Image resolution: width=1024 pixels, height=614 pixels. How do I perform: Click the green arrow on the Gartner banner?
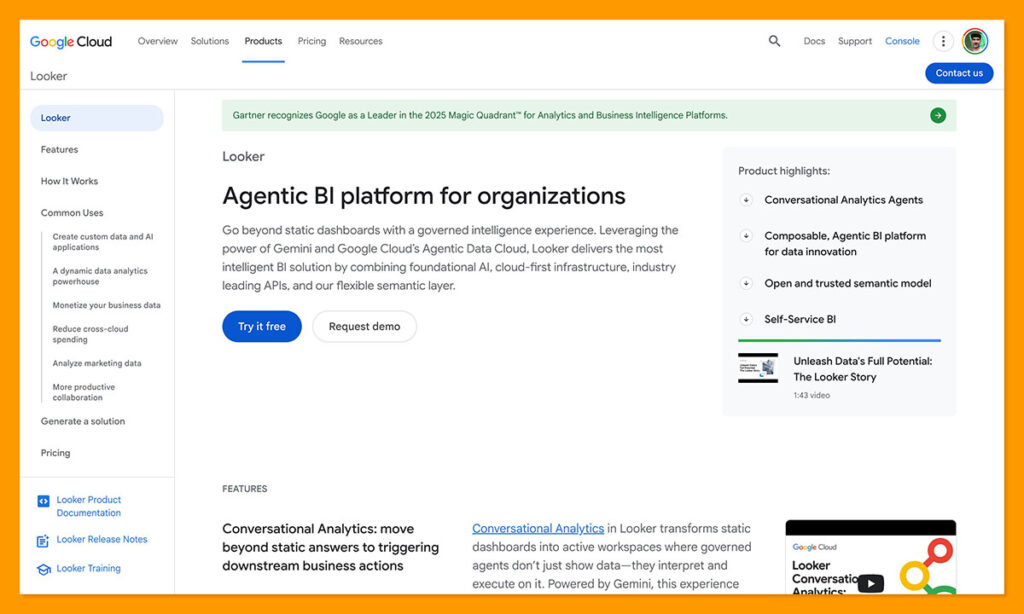pyautogui.click(x=937, y=116)
